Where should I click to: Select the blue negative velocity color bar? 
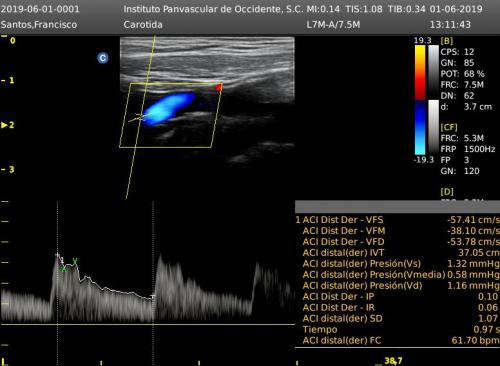click(x=420, y=128)
